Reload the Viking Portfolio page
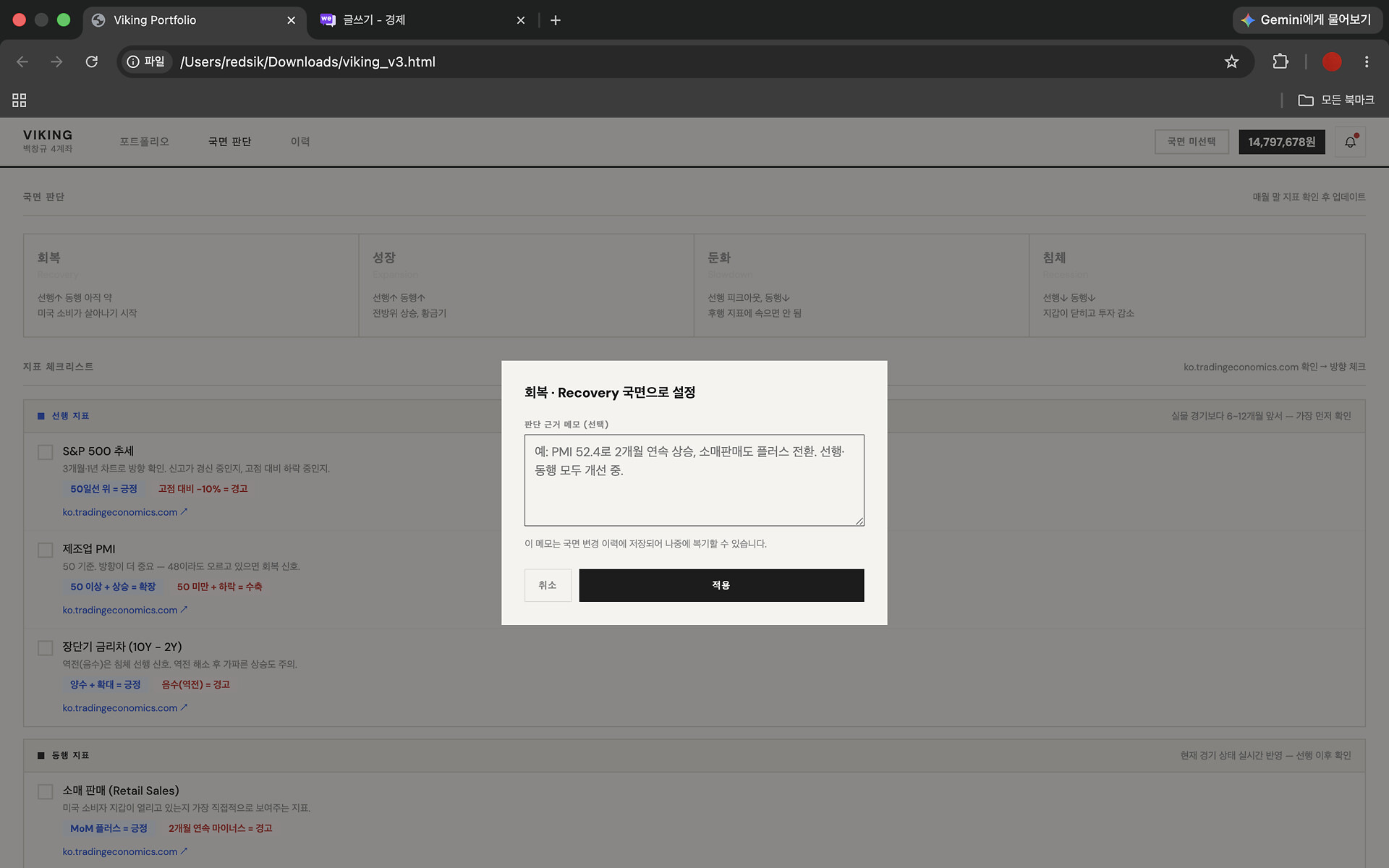This screenshot has height=868, width=1389. point(92,61)
